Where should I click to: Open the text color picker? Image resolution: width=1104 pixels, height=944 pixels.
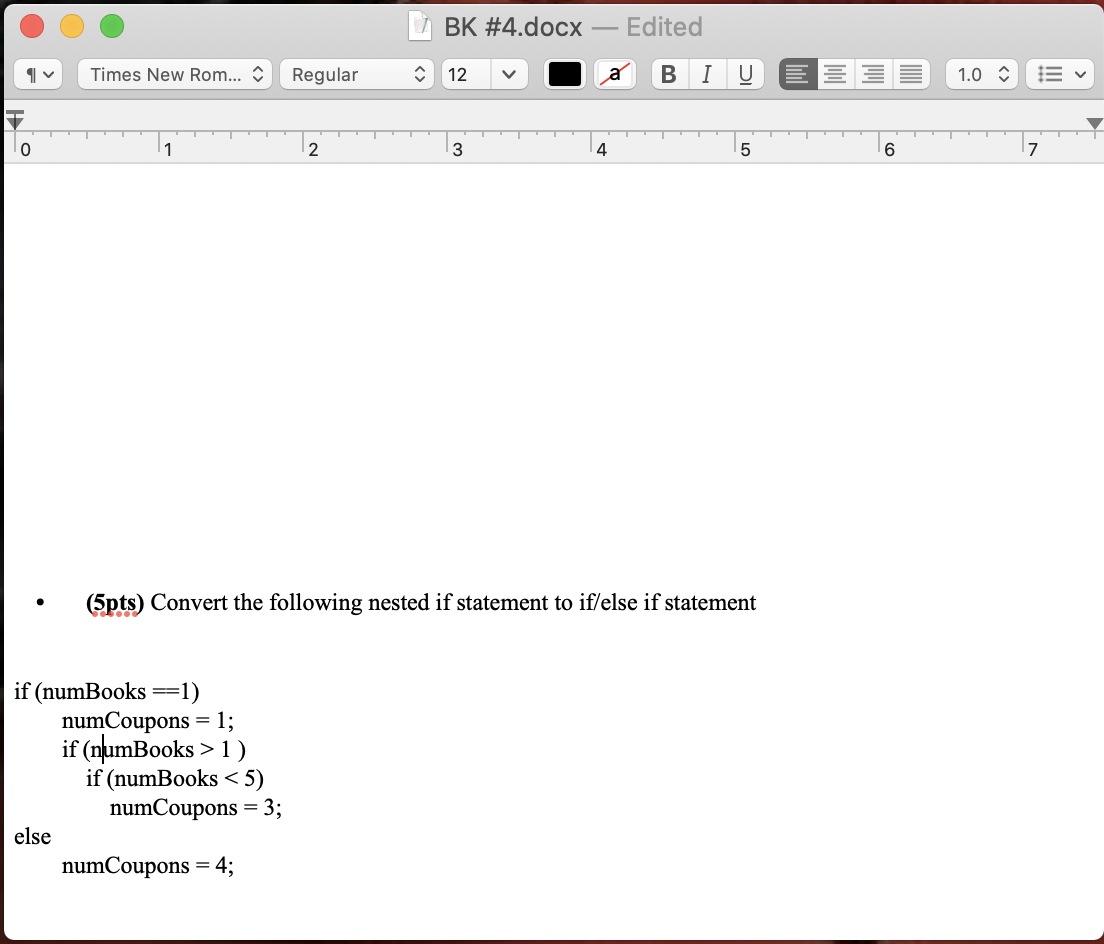[564, 74]
